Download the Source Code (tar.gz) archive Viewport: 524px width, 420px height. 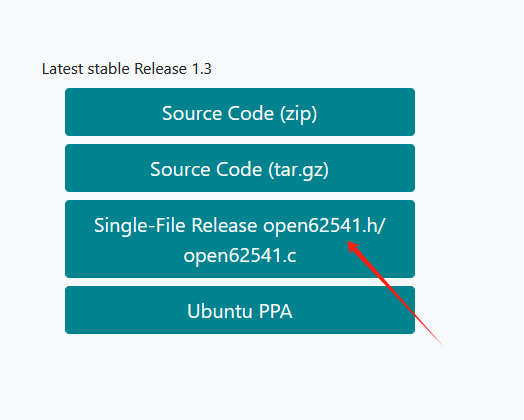(x=240, y=168)
